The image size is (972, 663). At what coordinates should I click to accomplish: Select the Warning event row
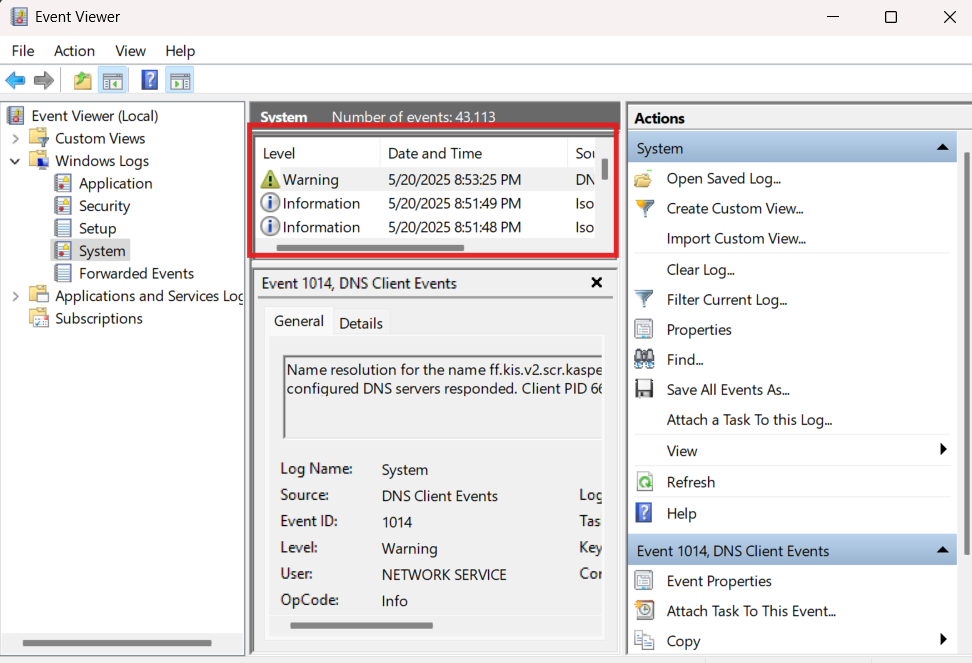(x=420, y=180)
